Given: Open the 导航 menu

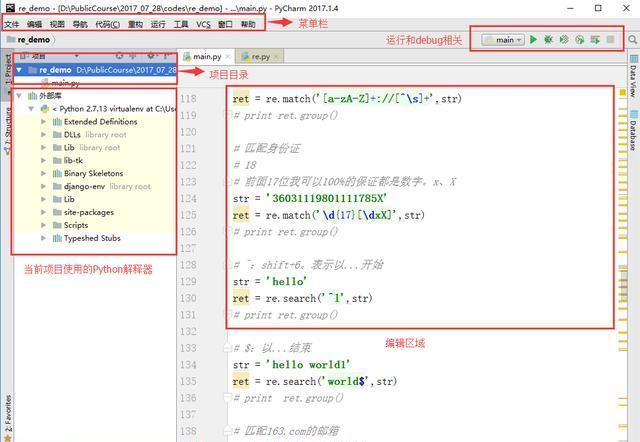Looking at the screenshot, I should [x=80, y=24].
